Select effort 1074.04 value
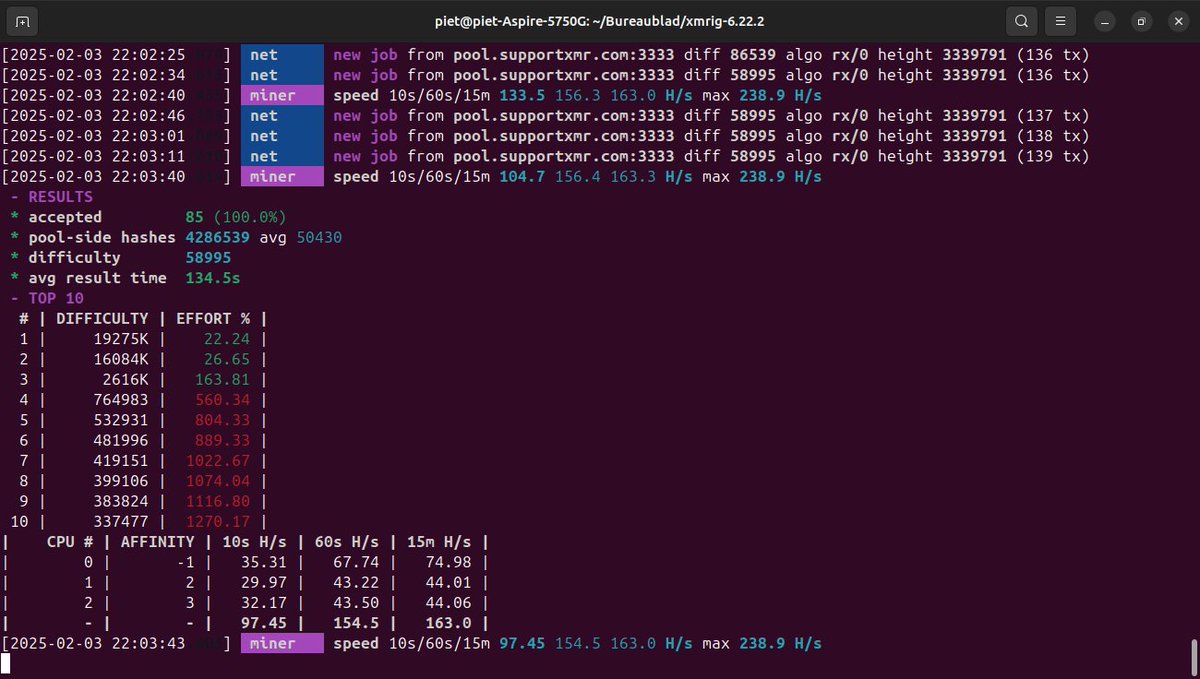This screenshot has height=679, width=1200. [218, 481]
